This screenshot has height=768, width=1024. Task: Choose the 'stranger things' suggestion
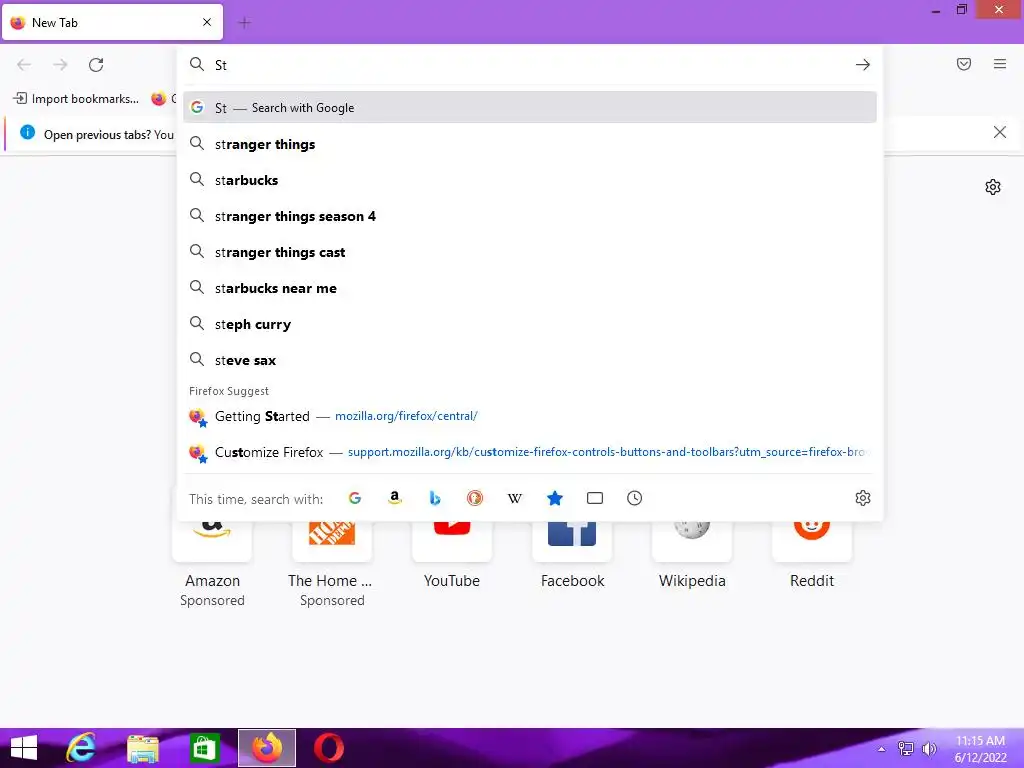point(530,144)
